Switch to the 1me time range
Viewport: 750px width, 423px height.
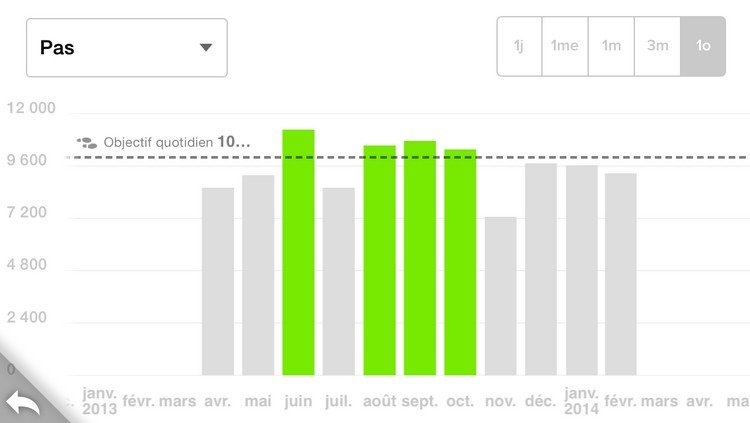pos(564,46)
